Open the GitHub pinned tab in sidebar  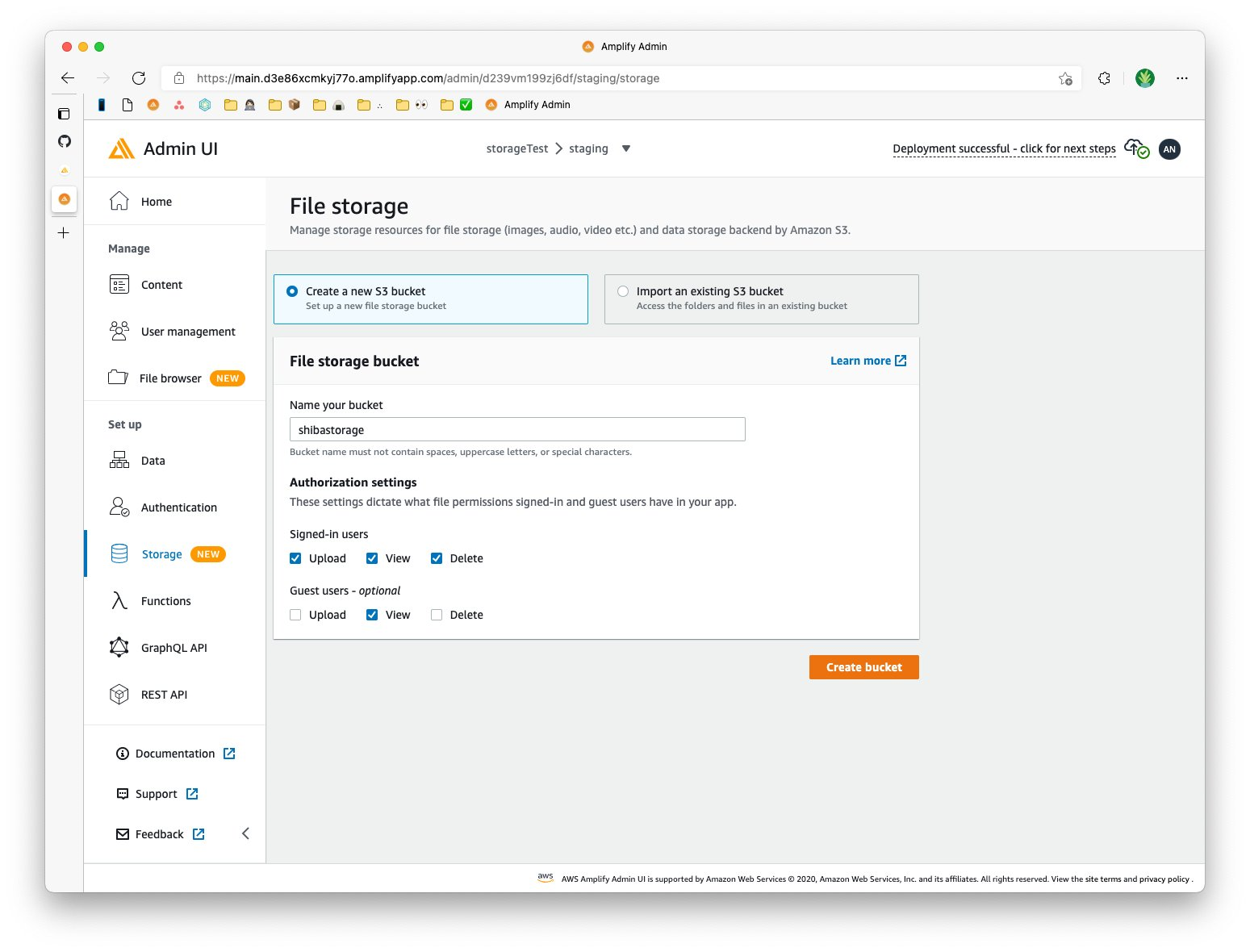(65, 141)
